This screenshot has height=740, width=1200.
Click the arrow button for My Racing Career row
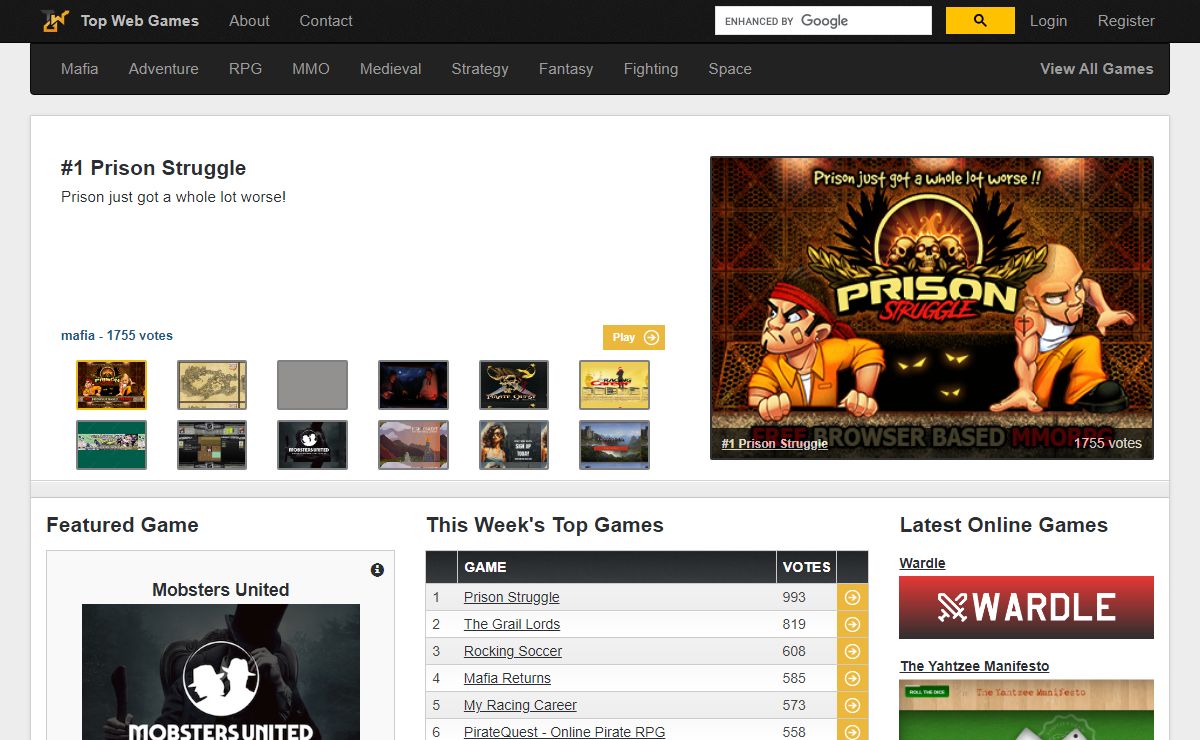(x=852, y=705)
